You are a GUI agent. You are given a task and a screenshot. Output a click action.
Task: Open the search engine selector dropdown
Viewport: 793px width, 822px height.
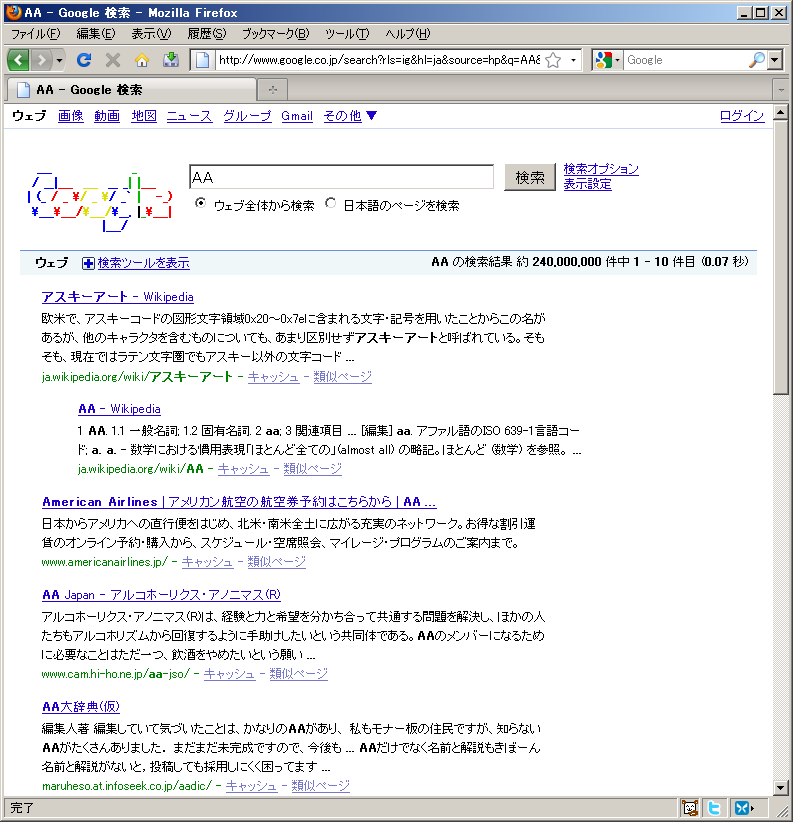(x=608, y=60)
